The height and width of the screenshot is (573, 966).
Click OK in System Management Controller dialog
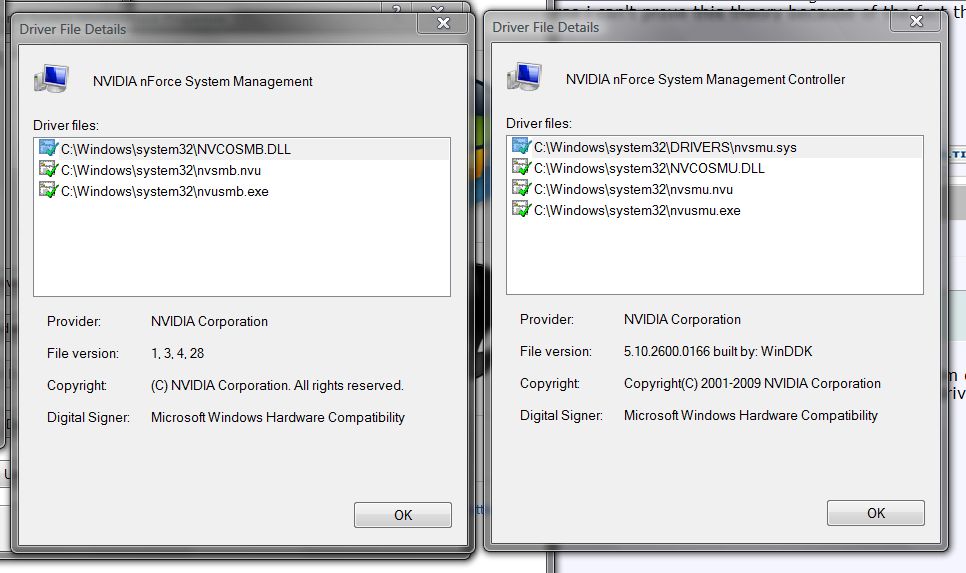[875, 513]
